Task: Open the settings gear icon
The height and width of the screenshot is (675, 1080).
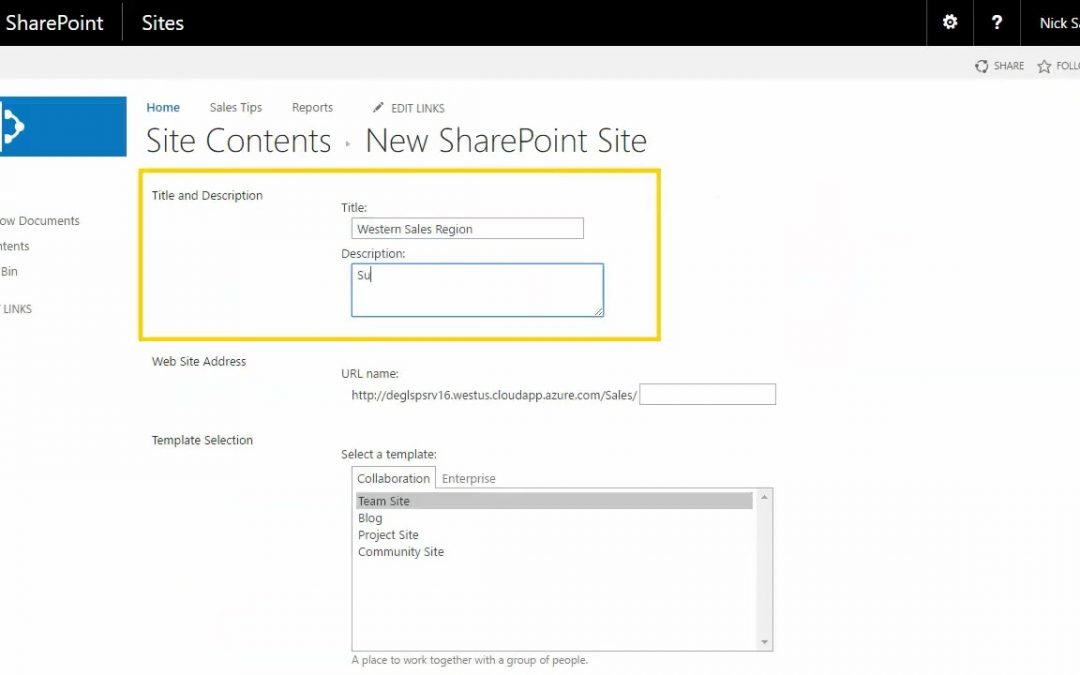Action: coord(950,22)
